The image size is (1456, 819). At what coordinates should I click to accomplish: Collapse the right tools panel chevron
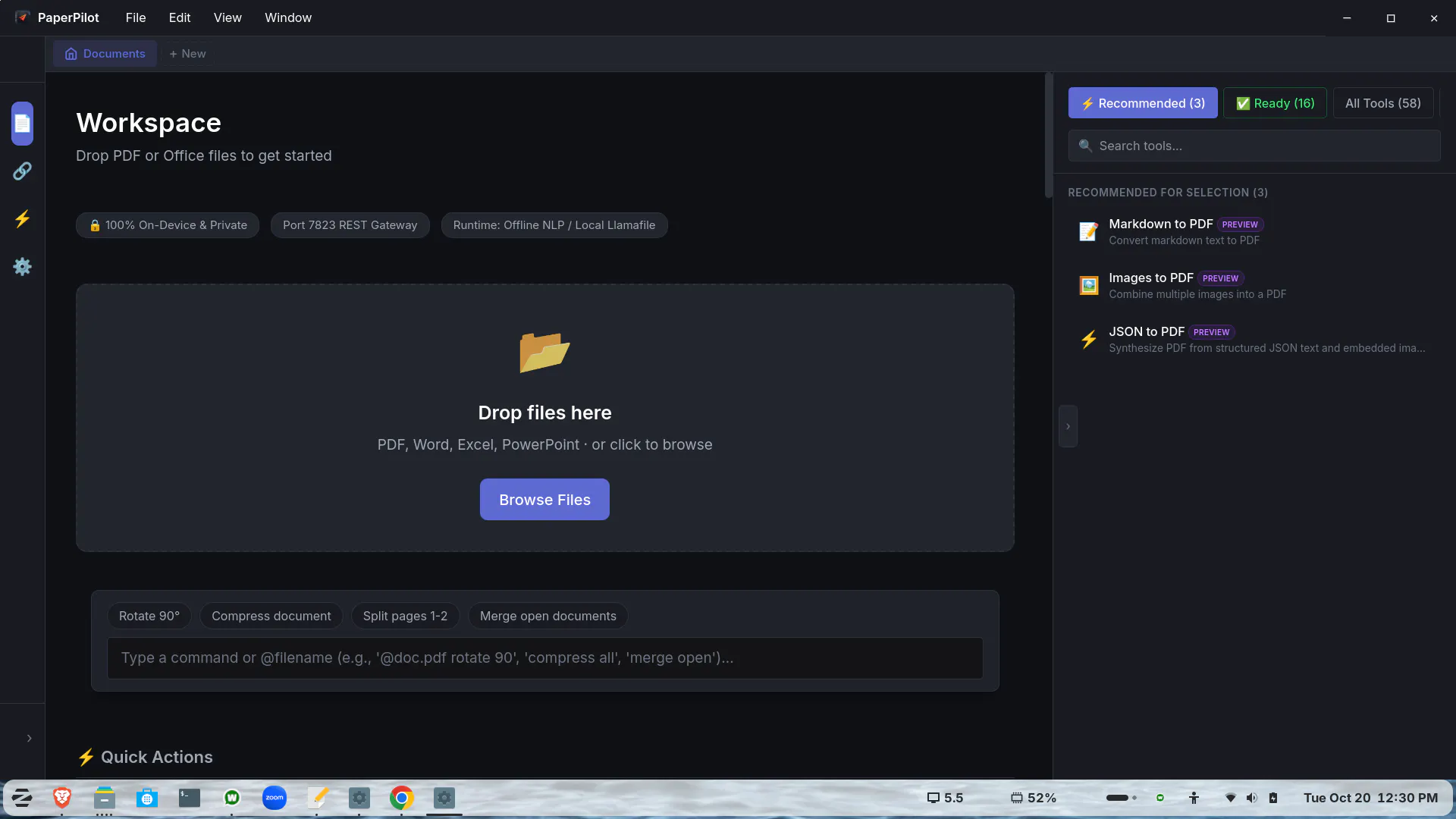[x=1068, y=426]
